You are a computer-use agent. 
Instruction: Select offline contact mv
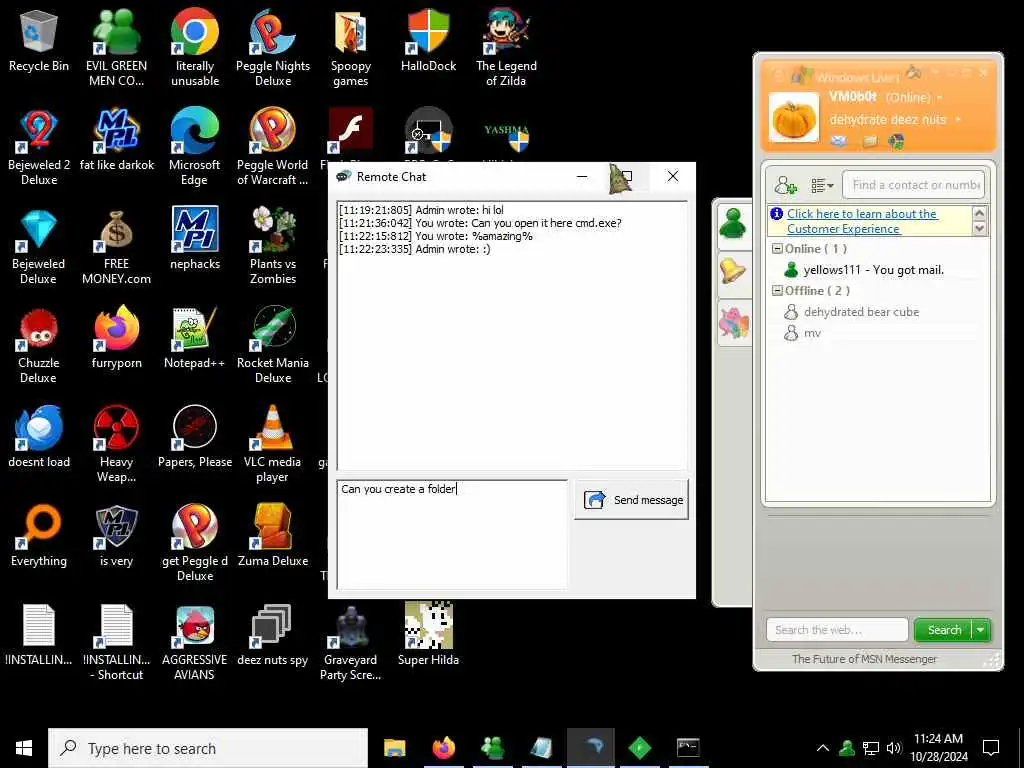[802, 333]
